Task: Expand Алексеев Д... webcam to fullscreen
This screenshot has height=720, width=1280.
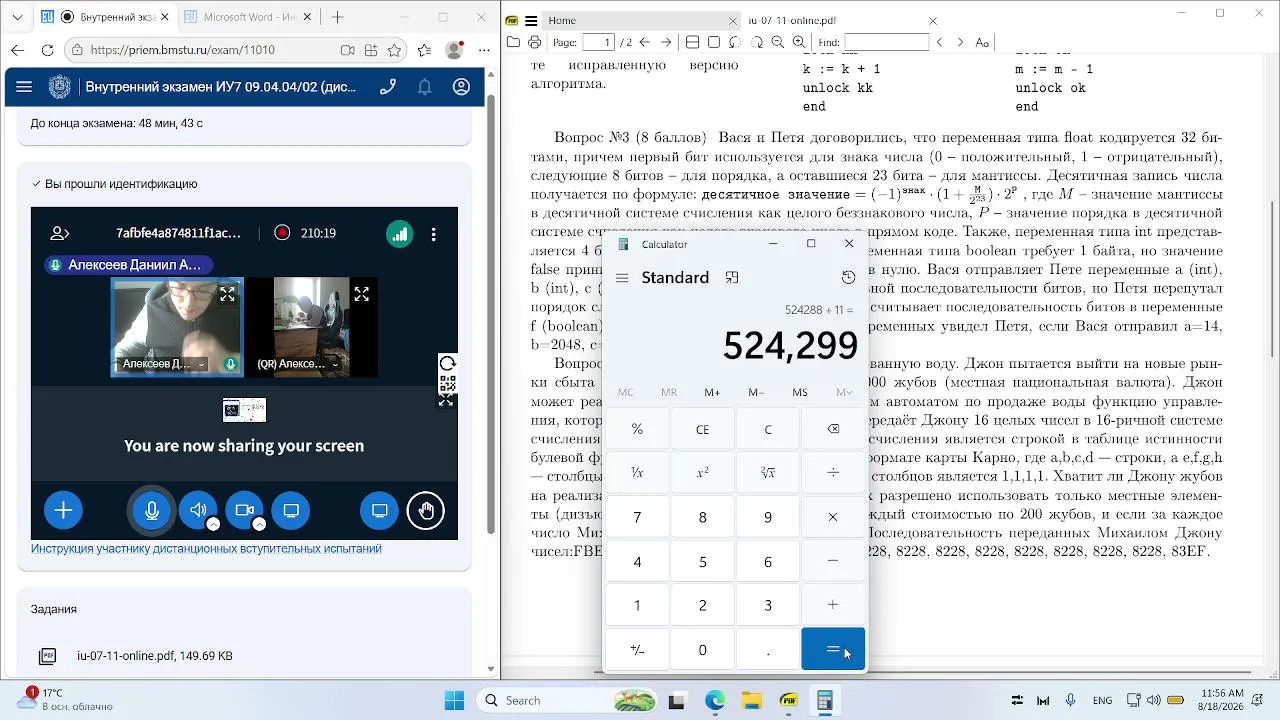Action: click(x=227, y=294)
